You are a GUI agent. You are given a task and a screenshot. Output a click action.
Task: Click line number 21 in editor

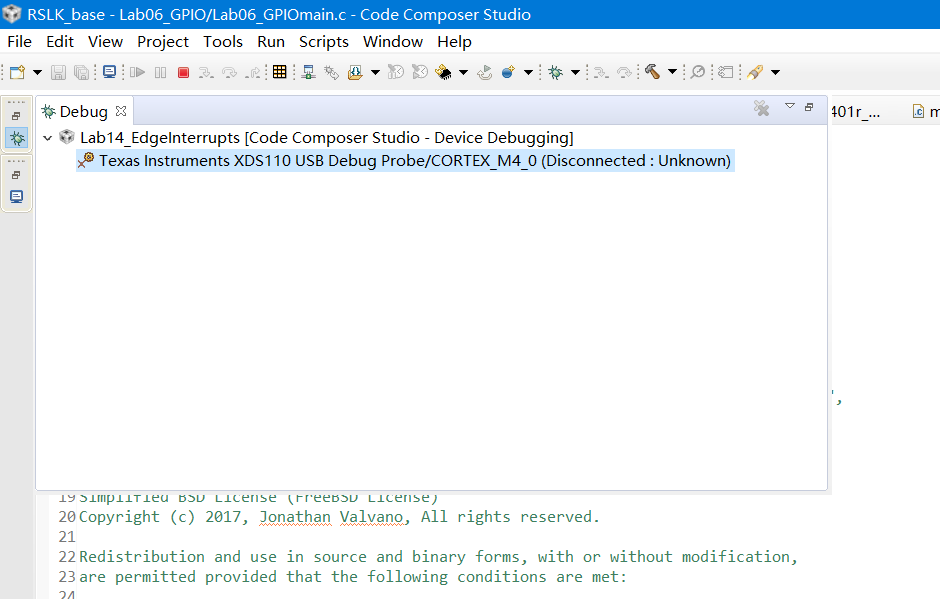[67, 537]
